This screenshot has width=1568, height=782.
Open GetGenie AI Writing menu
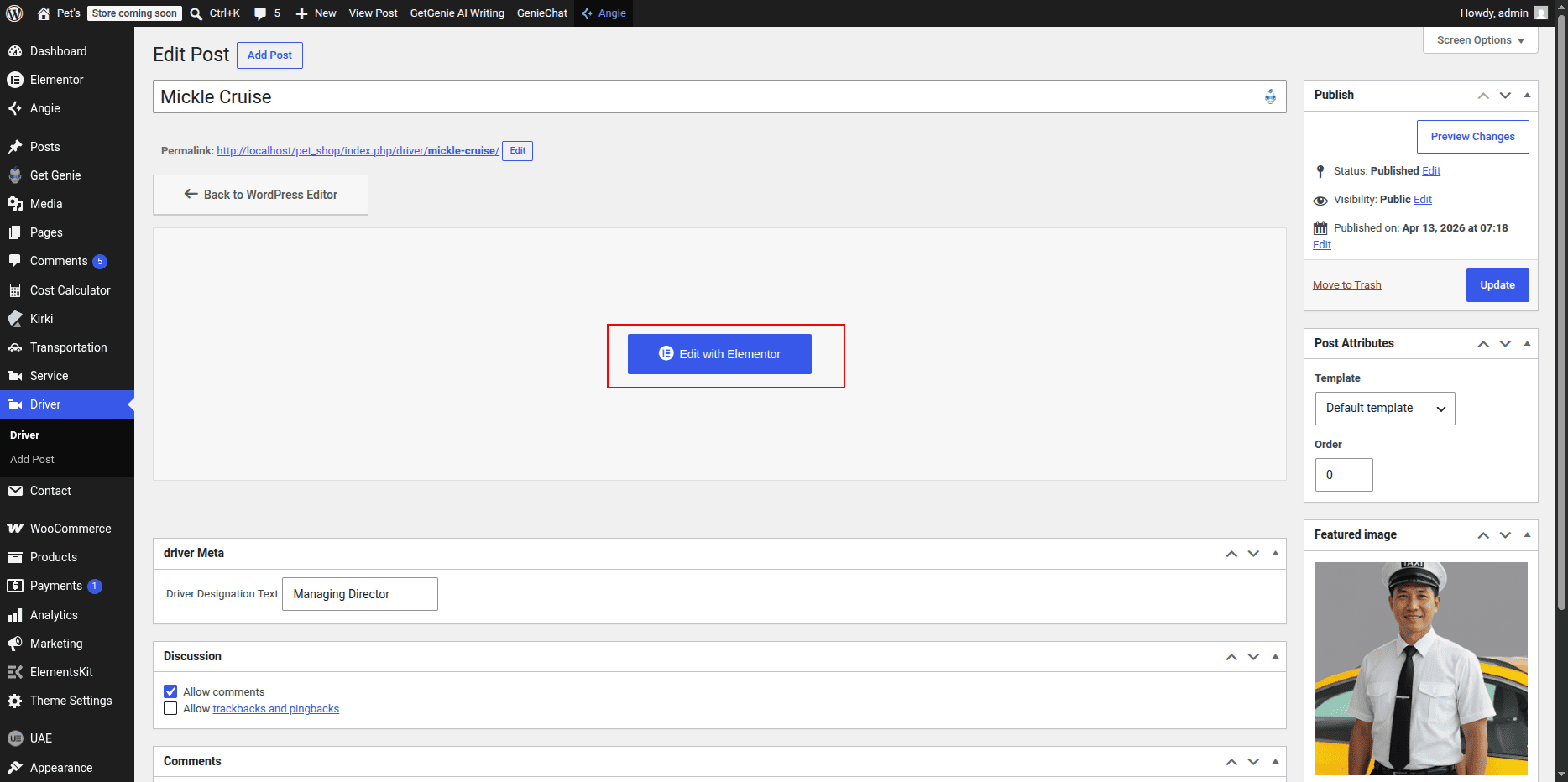click(x=457, y=13)
